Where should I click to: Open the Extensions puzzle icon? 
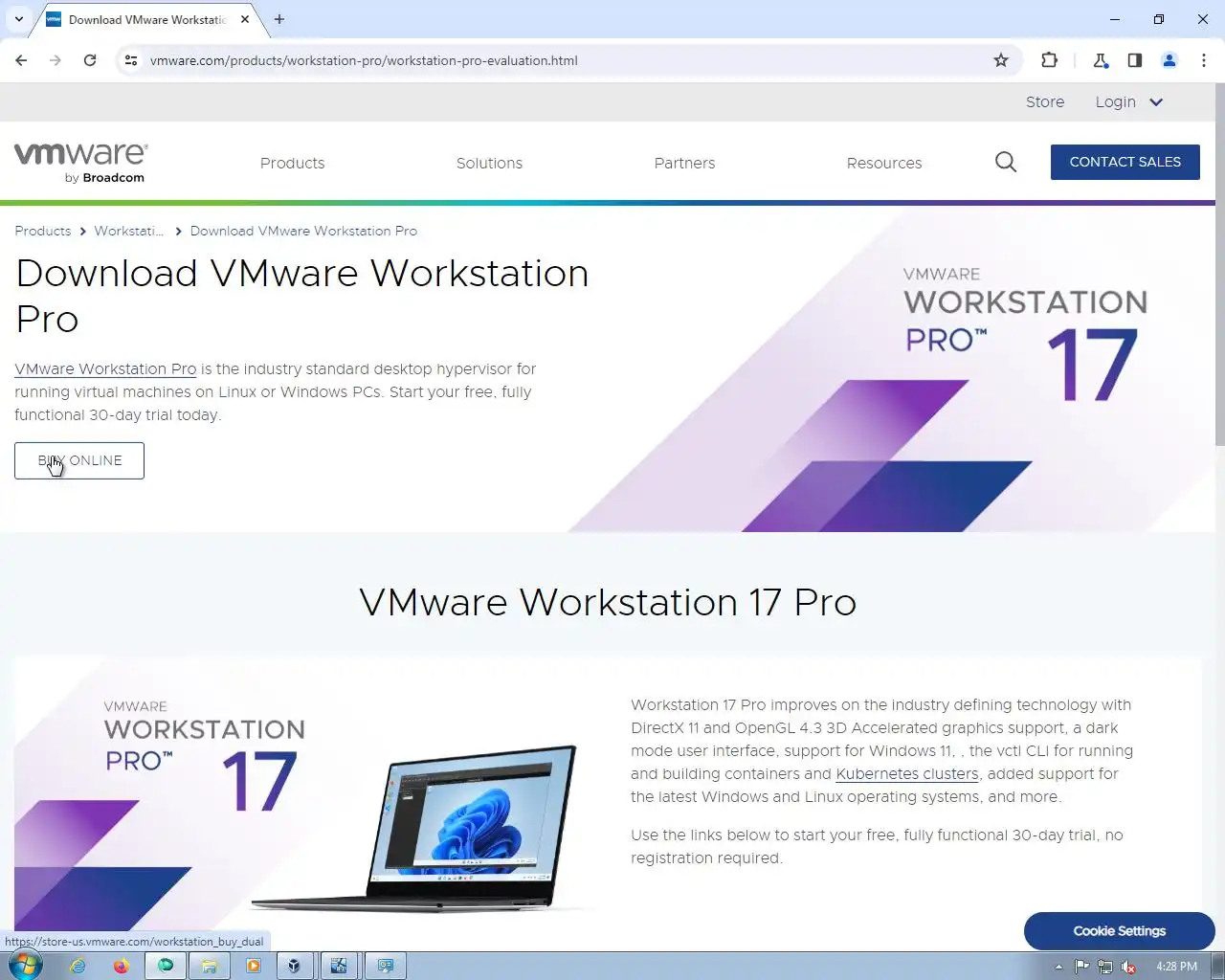pos(1049,60)
